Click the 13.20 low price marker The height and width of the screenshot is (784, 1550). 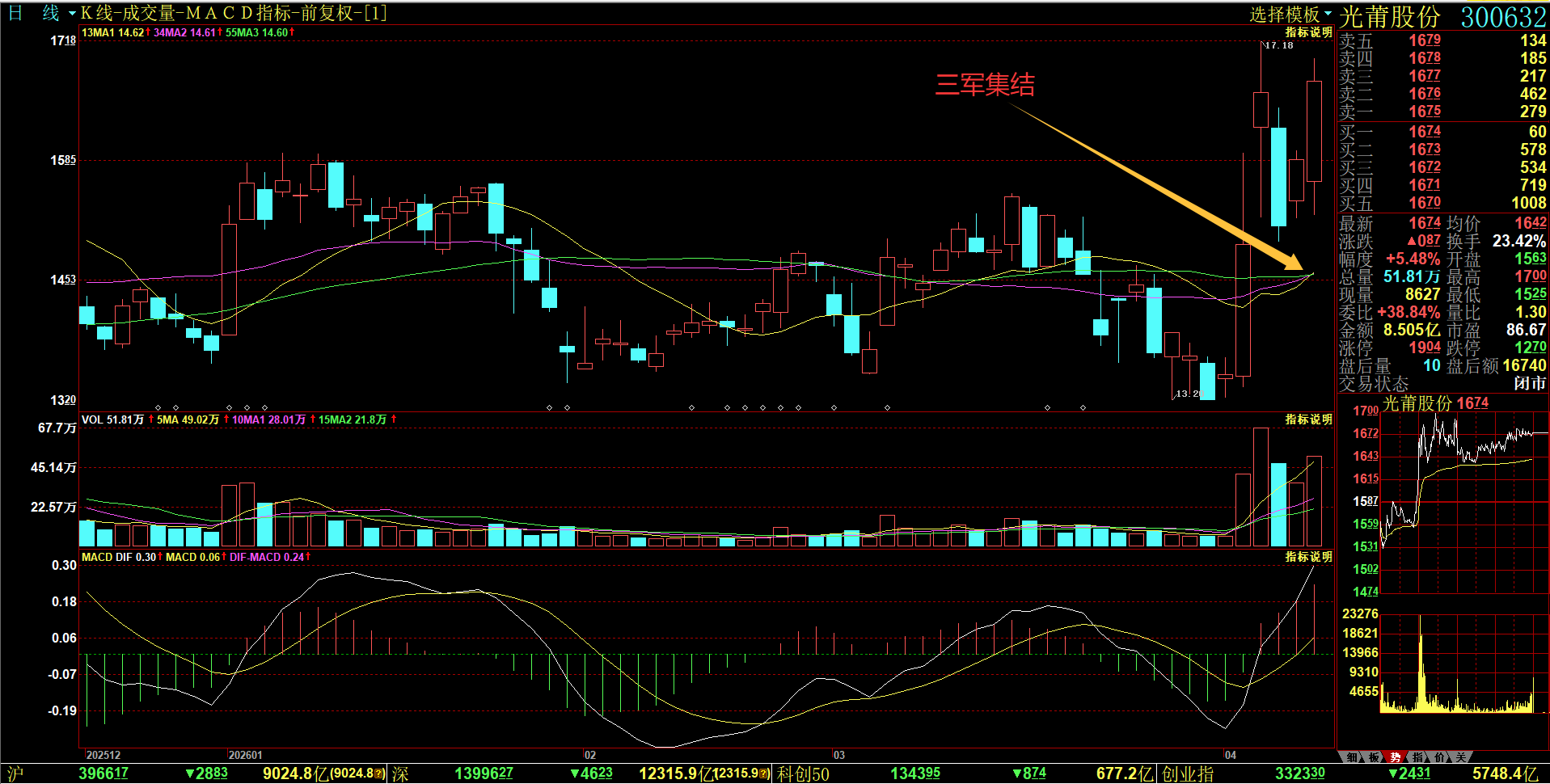tap(1189, 394)
